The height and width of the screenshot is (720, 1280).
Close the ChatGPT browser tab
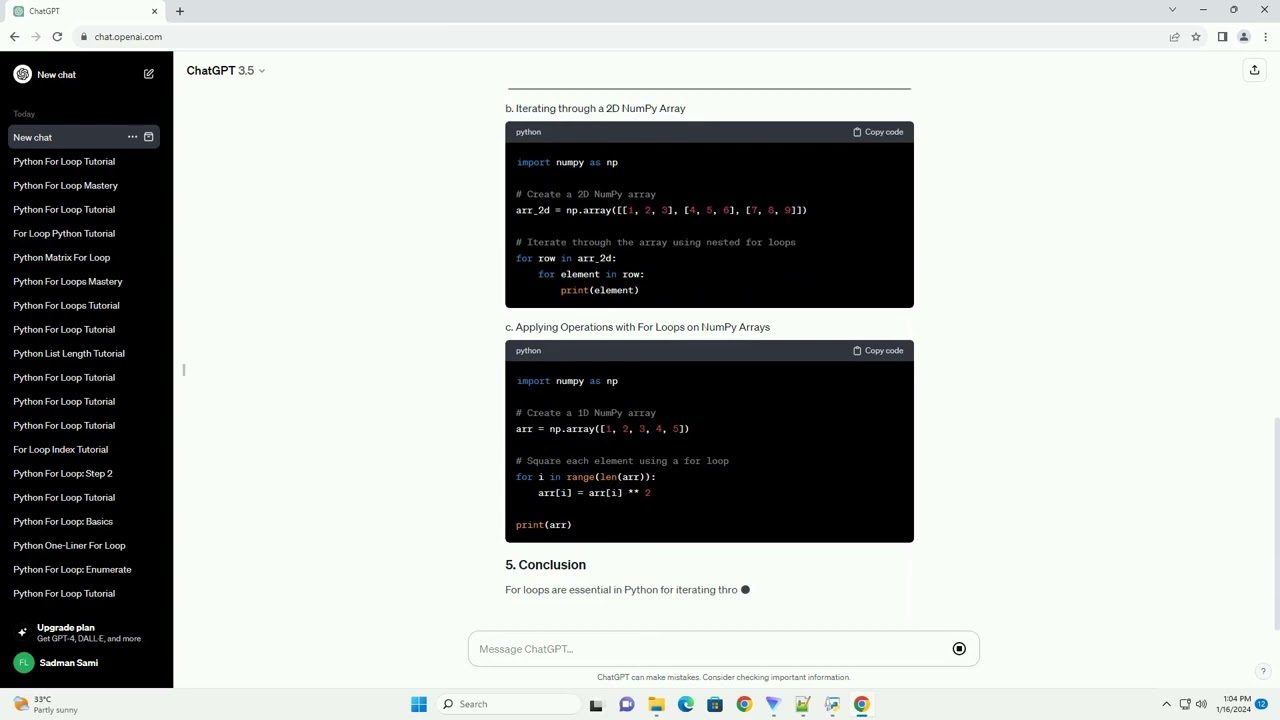(154, 11)
